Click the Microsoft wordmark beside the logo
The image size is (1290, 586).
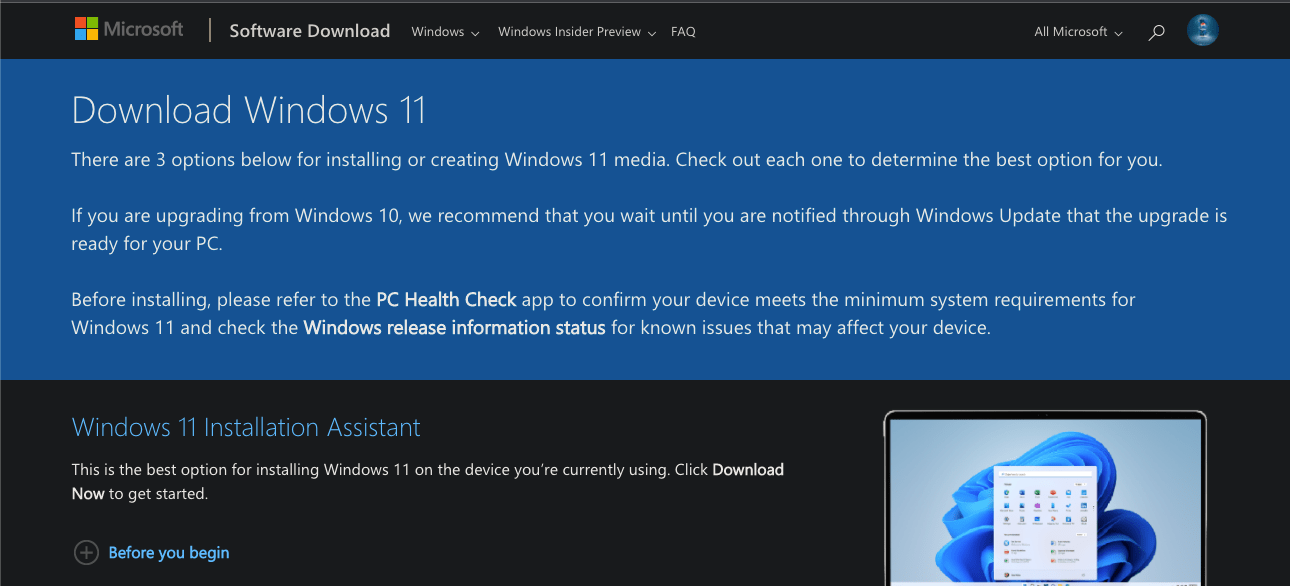141,28
